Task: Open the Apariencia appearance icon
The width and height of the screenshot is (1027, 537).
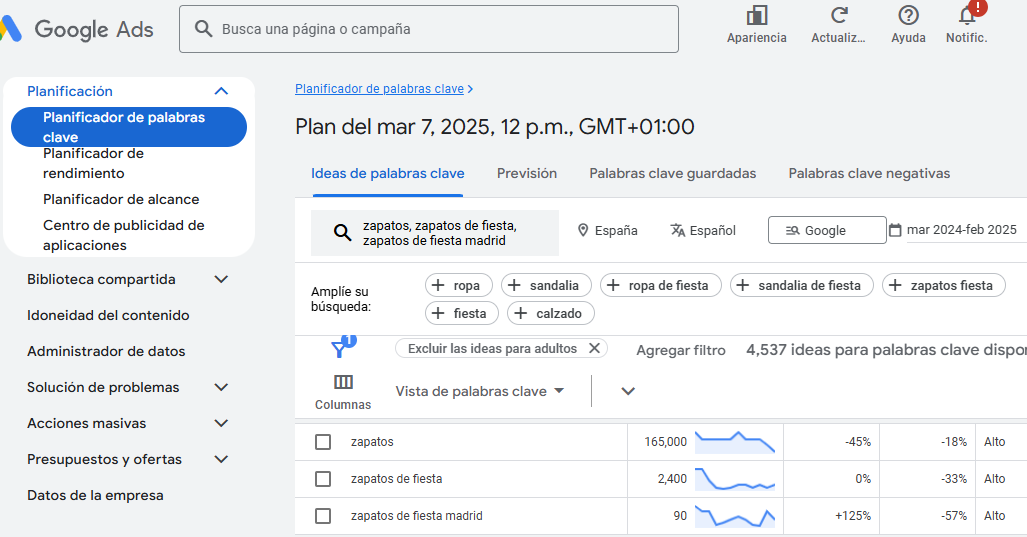Action: coord(756,15)
